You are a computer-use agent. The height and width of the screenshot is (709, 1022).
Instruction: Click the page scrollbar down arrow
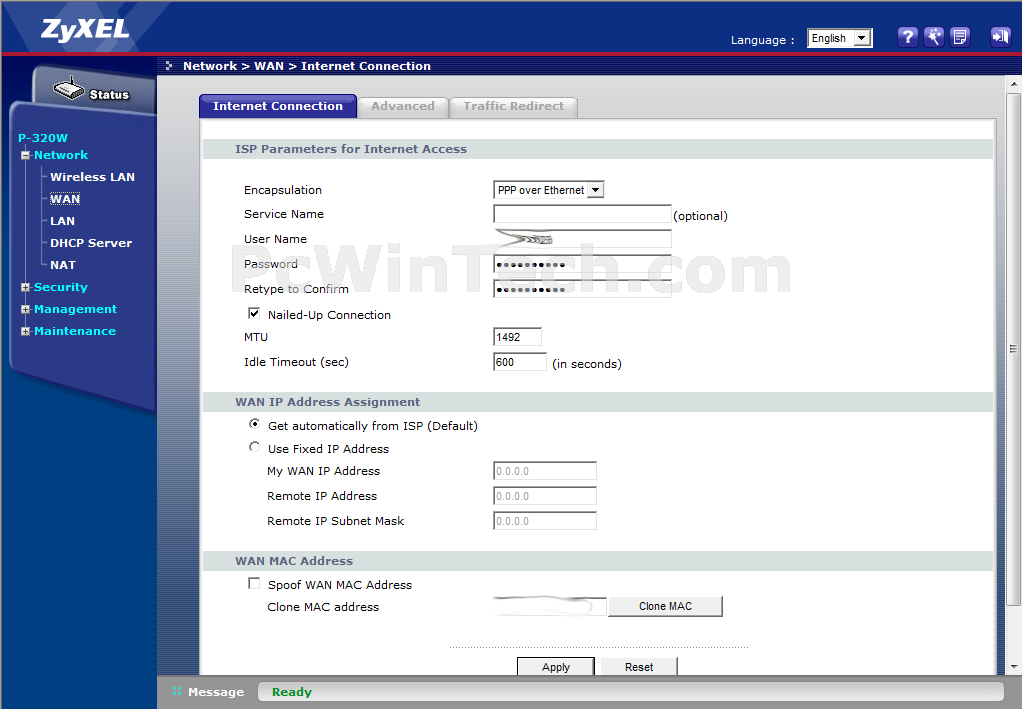point(1014,667)
